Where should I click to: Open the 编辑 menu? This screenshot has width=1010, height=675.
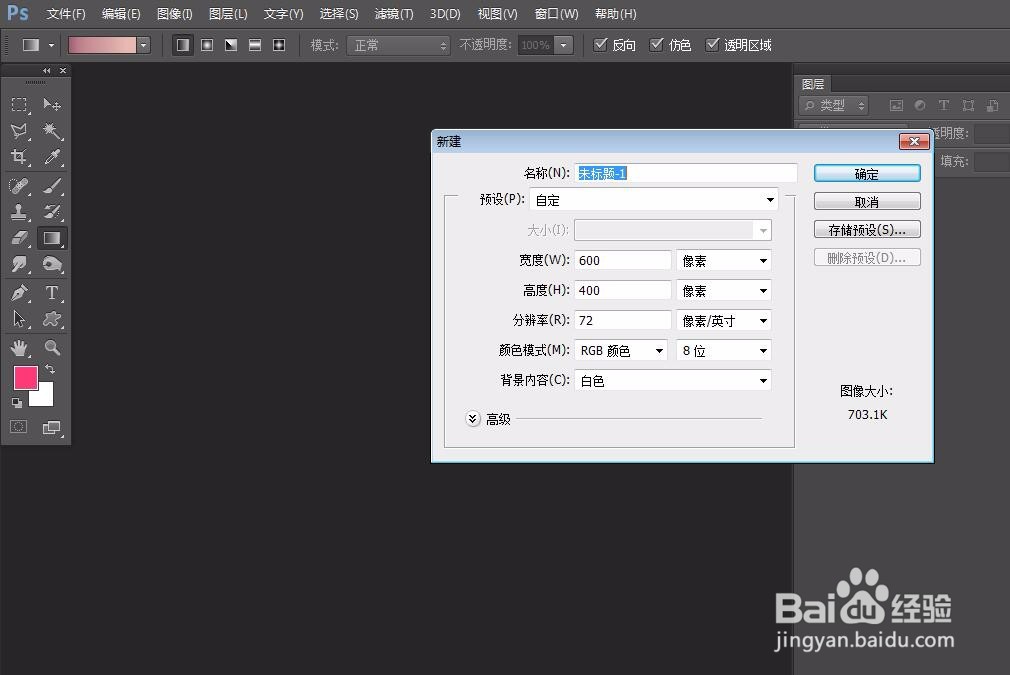tap(121, 14)
